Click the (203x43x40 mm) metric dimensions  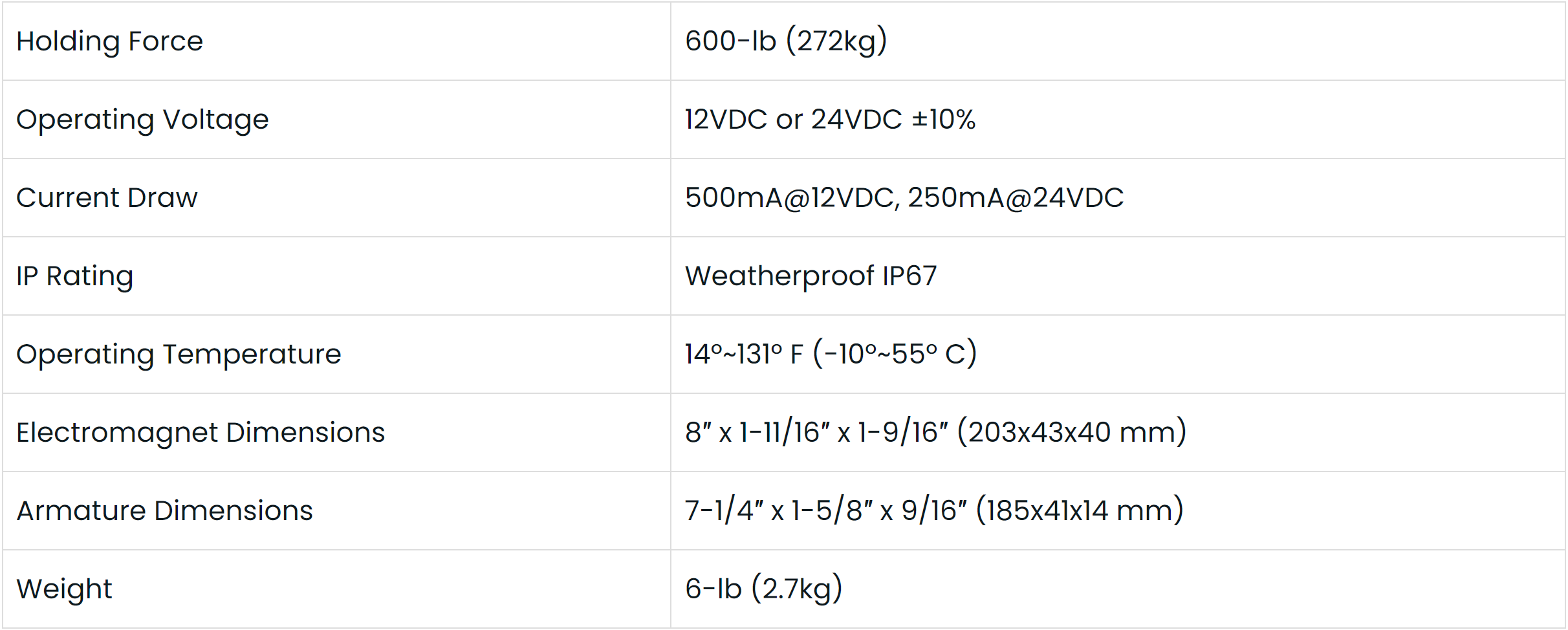coord(1072,433)
